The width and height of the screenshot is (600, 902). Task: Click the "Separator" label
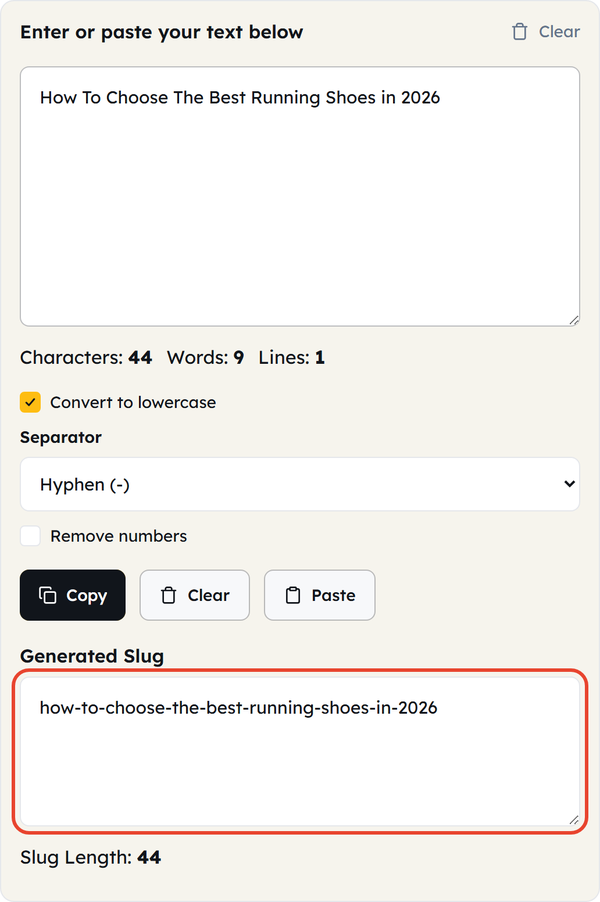click(61, 438)
